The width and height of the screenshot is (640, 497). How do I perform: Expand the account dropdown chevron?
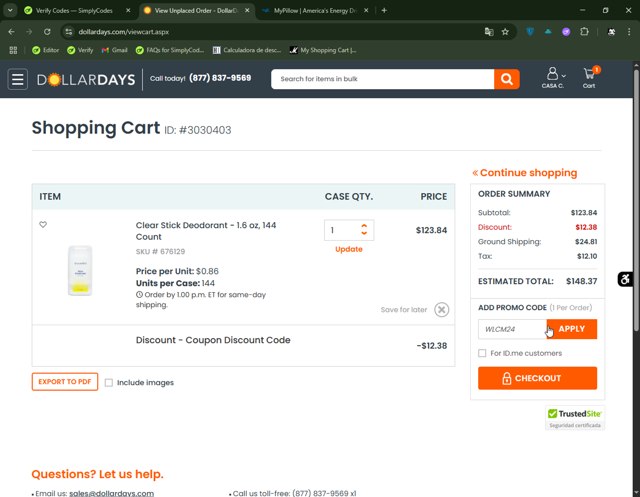tap(563, 76)
